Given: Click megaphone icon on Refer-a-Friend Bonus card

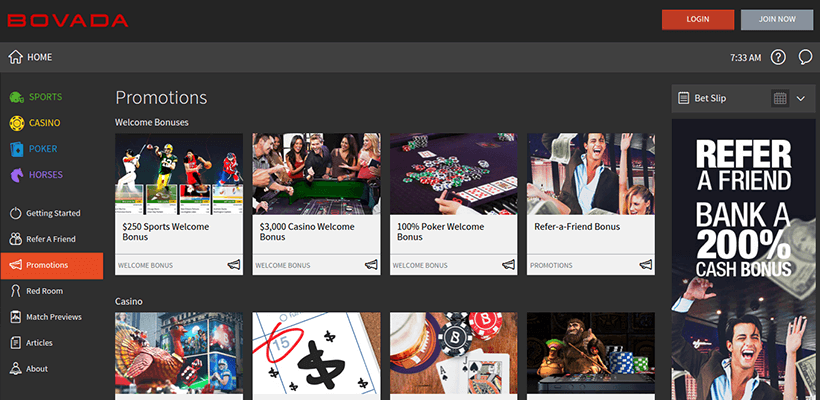Looking at the screenshot, I should click(x=645, y=265).
